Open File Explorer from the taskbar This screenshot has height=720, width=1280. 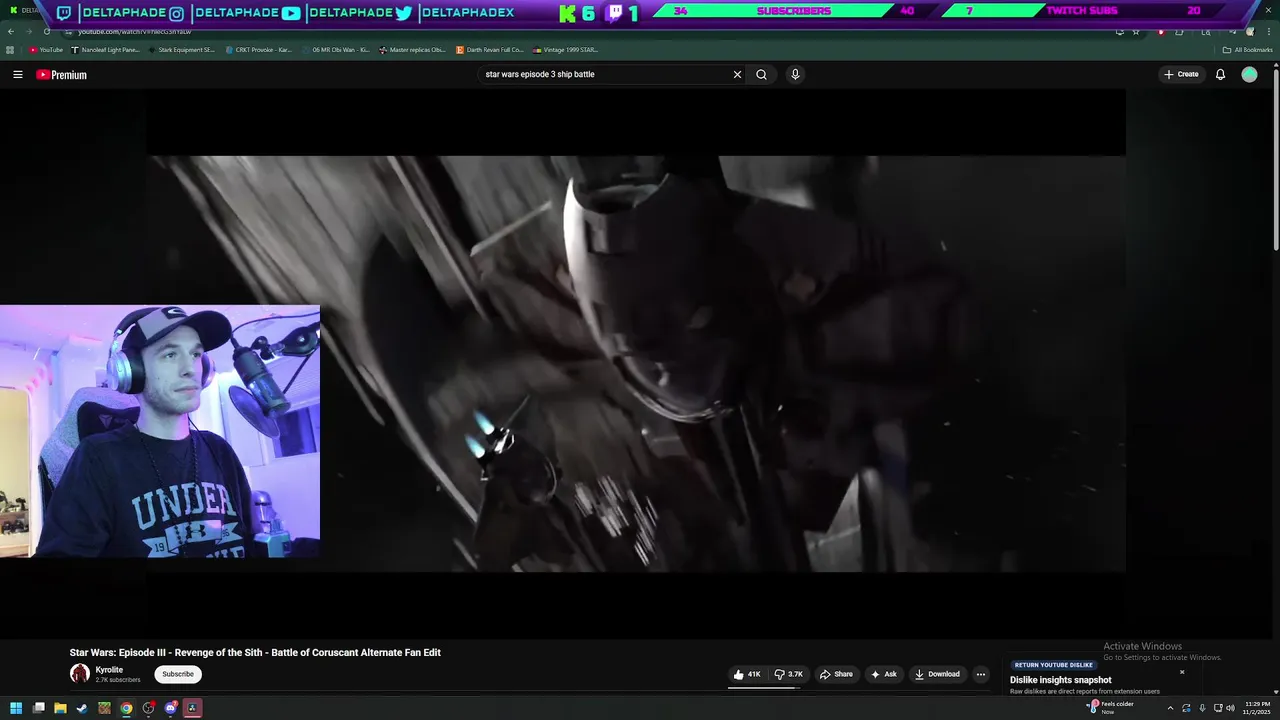60,708
